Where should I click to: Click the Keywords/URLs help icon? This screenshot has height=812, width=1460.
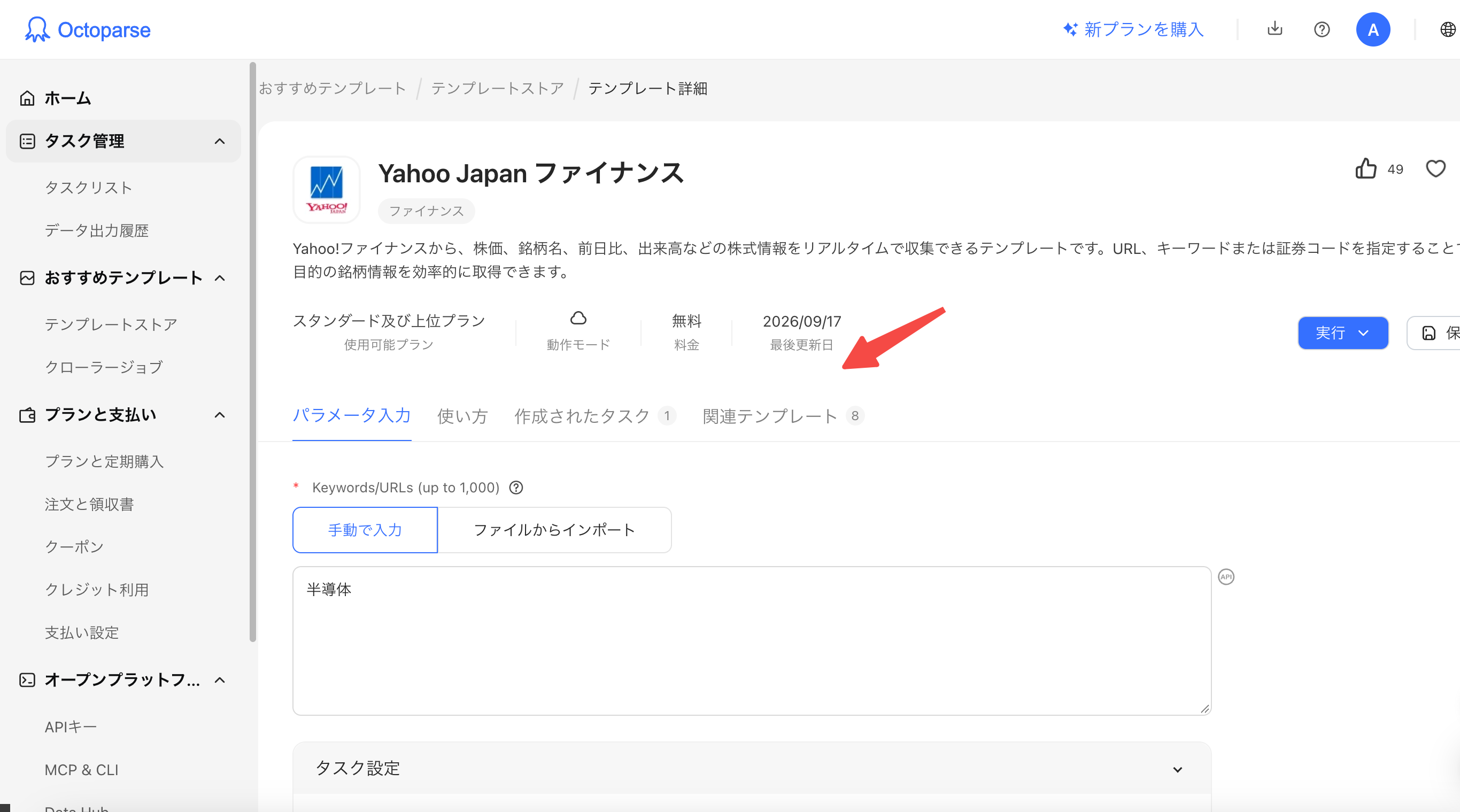click(516, 488)
